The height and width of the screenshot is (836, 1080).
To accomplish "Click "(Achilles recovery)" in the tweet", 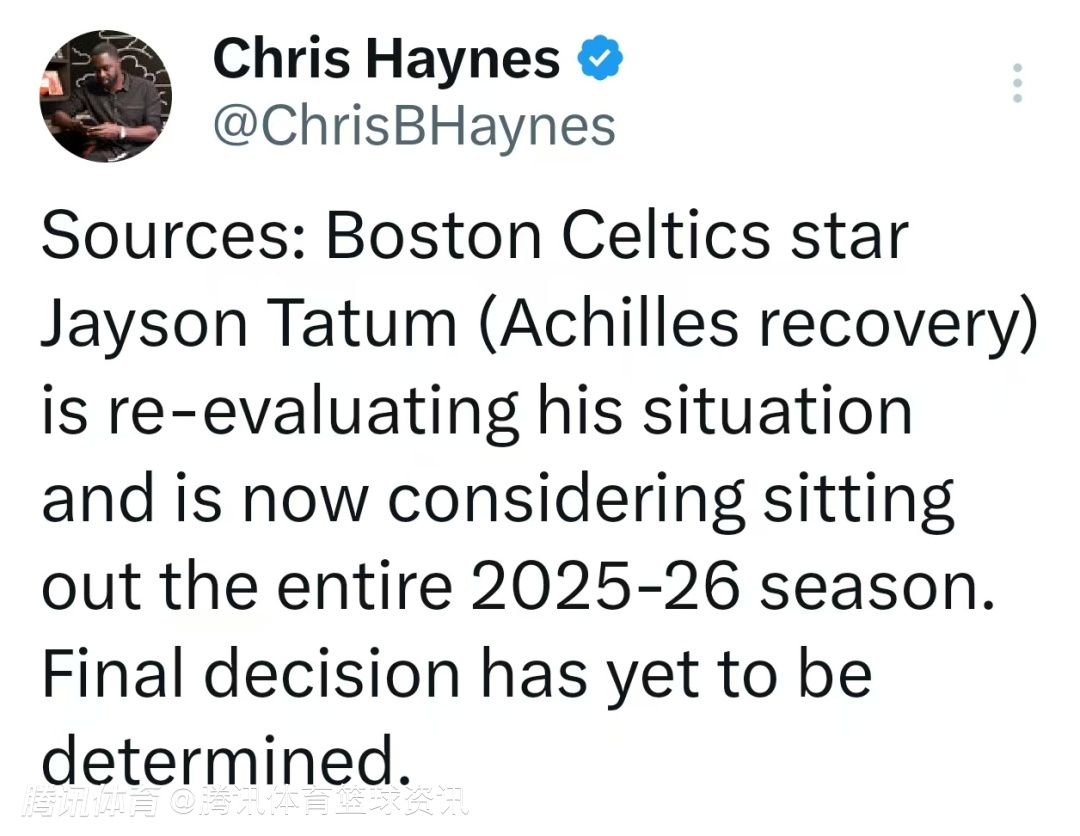I will pos(758,326).
